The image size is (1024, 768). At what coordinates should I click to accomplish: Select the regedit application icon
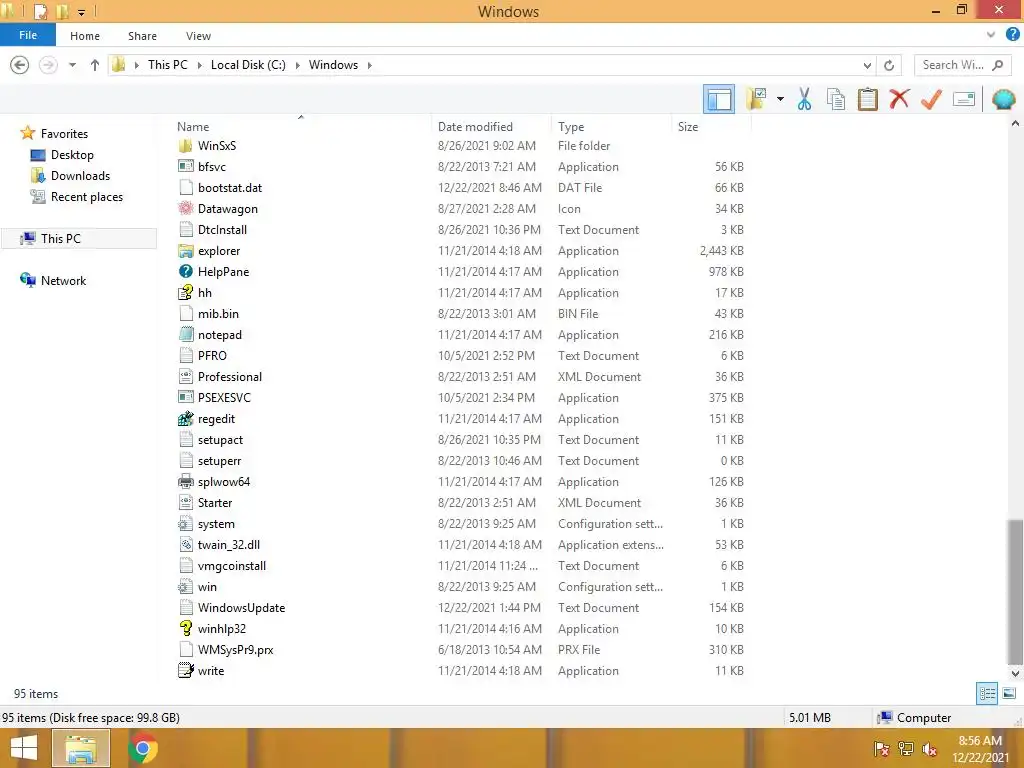click(x=185, y=419)
